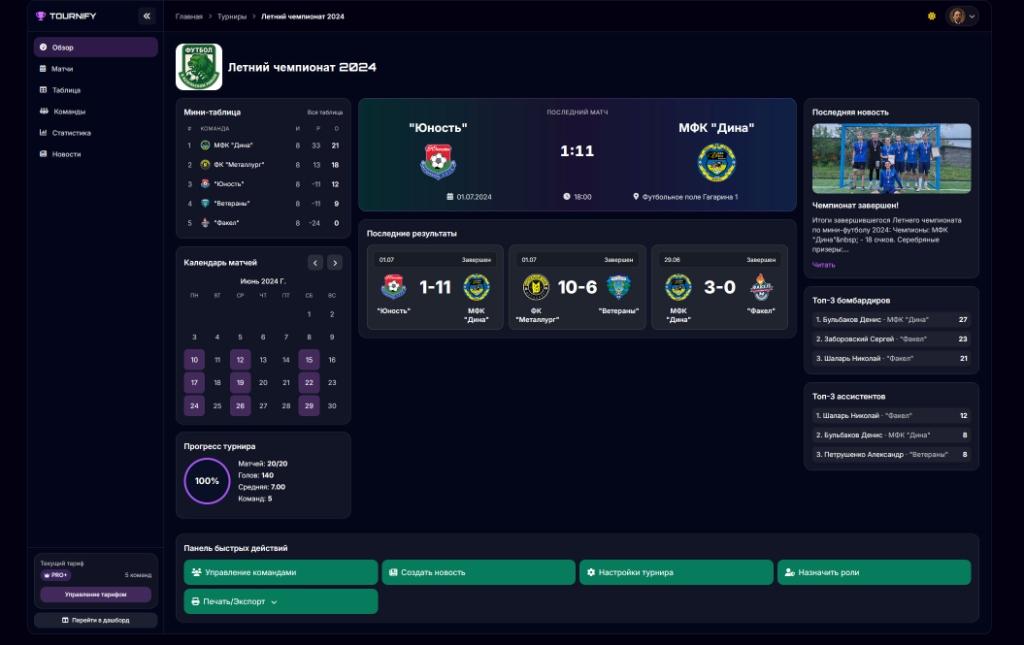Open latest news photo thumbnail
This screenshot has height=645, width=1024.
[891, 159]
